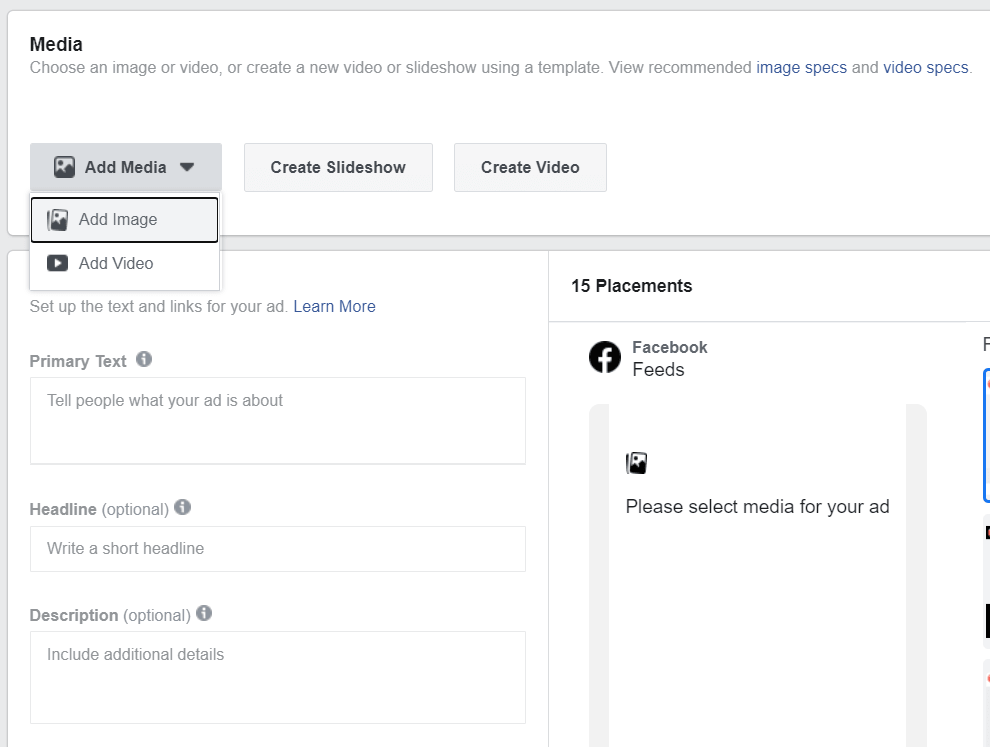Open the image specs link

[801, 68]
